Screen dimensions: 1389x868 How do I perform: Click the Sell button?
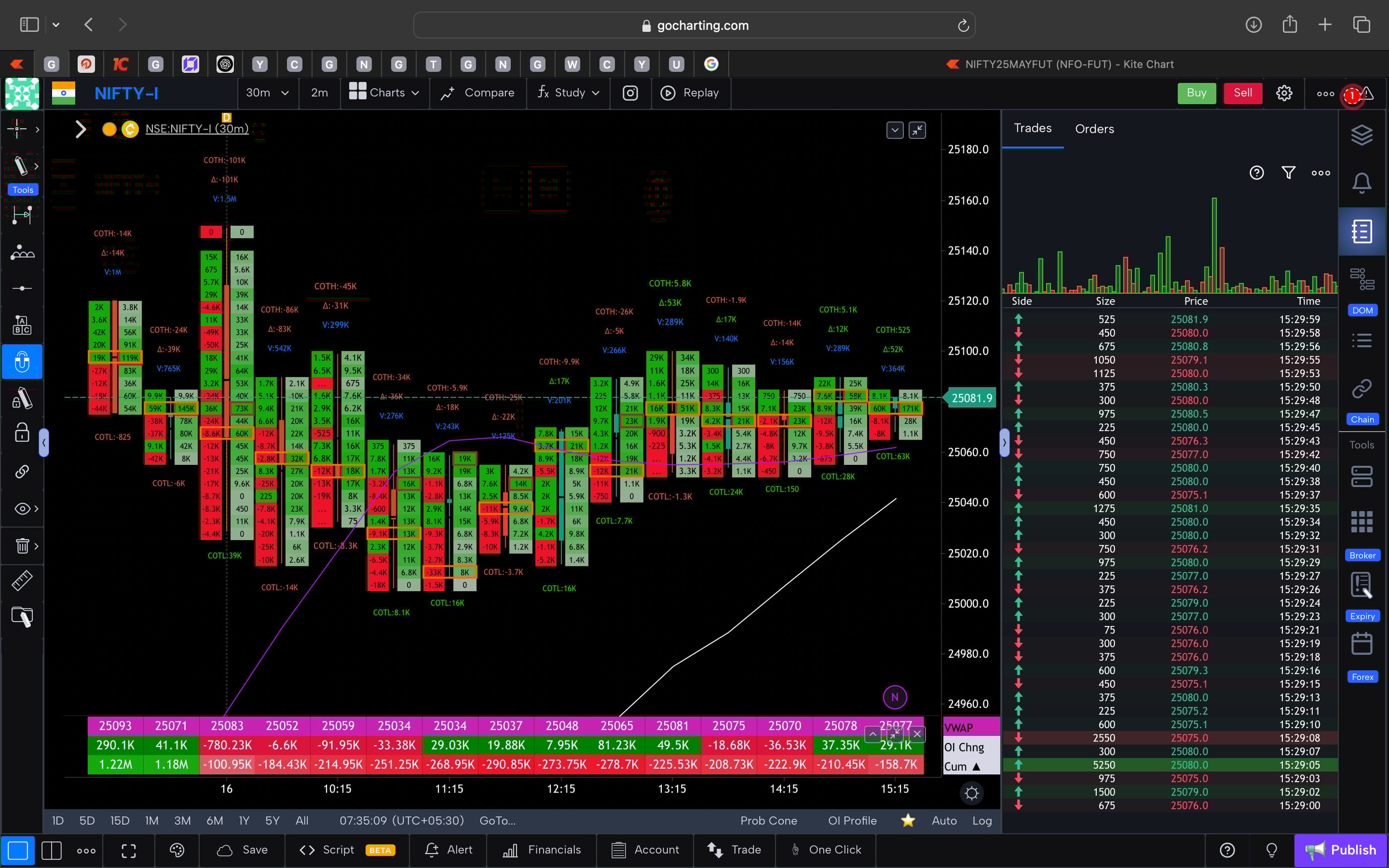tap(1242, 93)
